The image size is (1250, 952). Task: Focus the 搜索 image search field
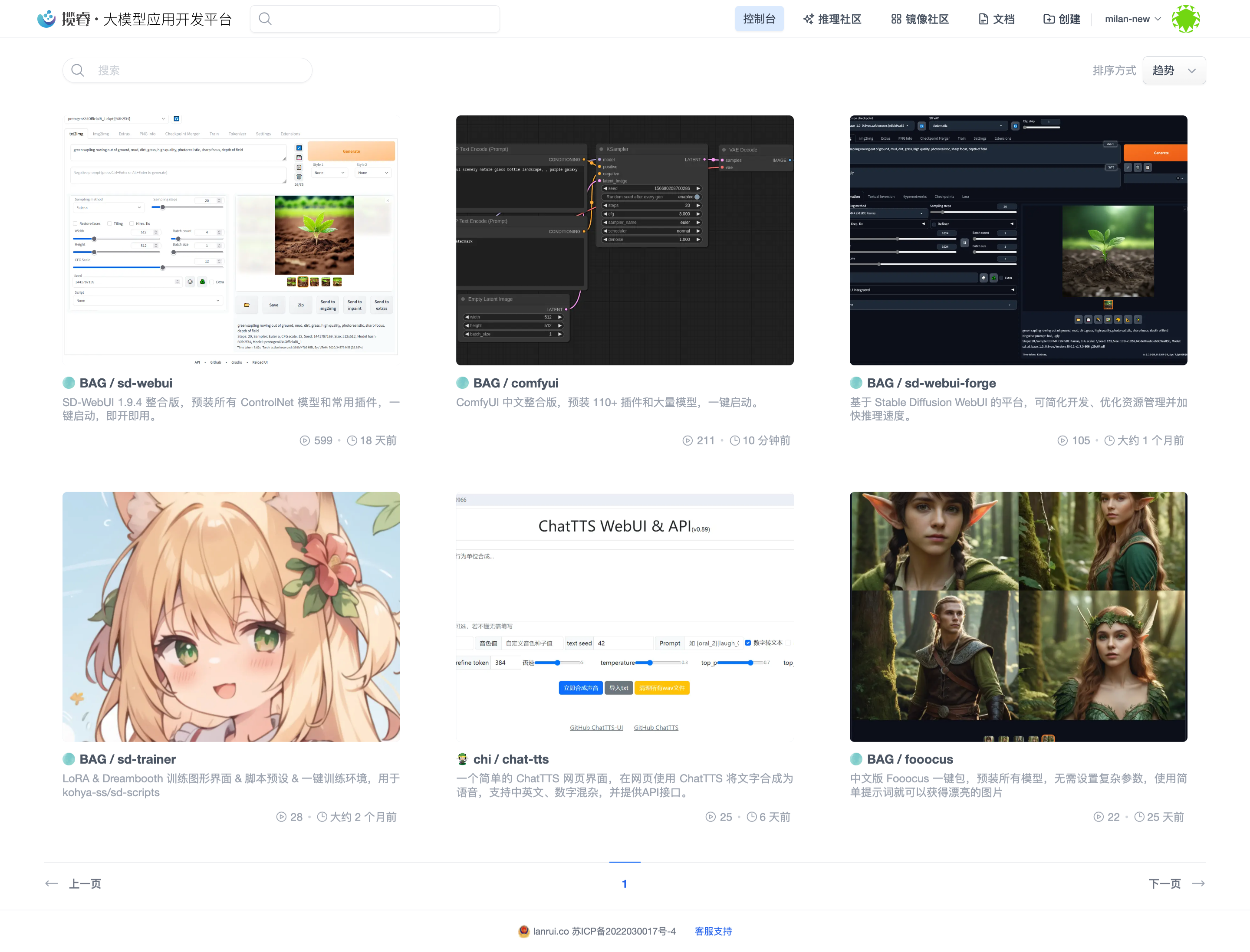pyautogui.click(x=187, y=70)
